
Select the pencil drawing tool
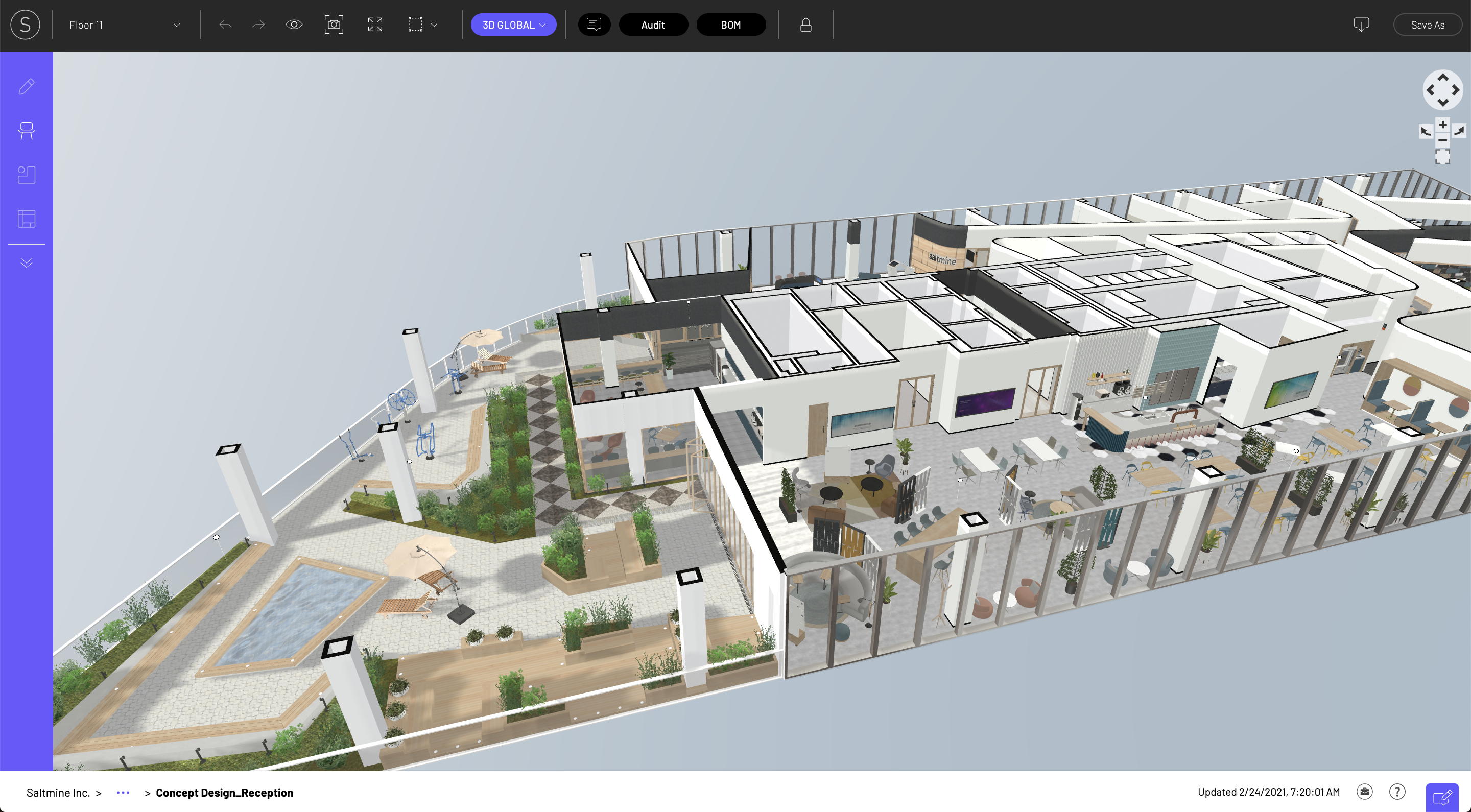point(26,86)
